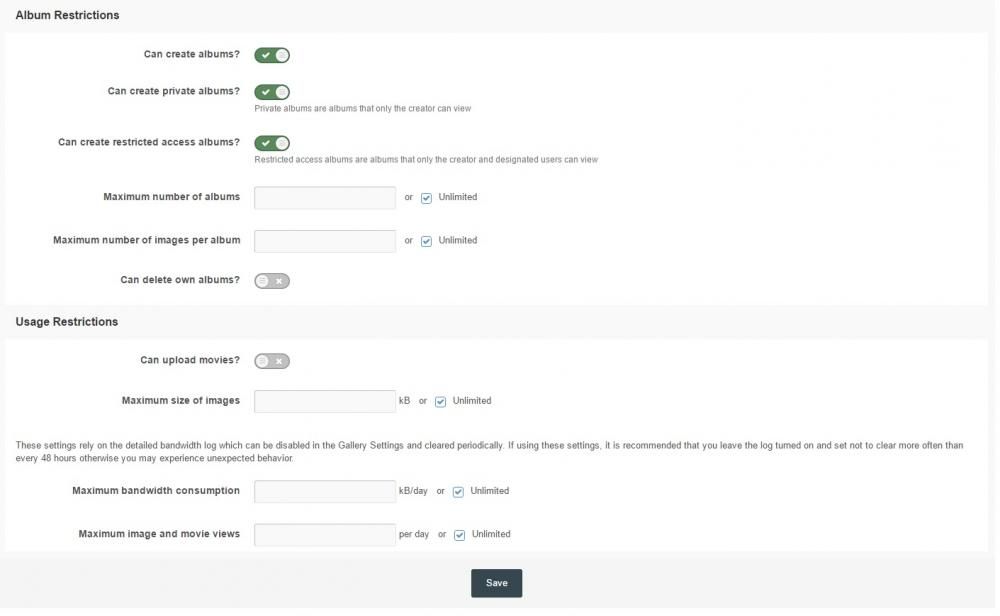Click the 'Album Restrictions' section heading
Screen dimensions: 1000x616
pos(67,15)
